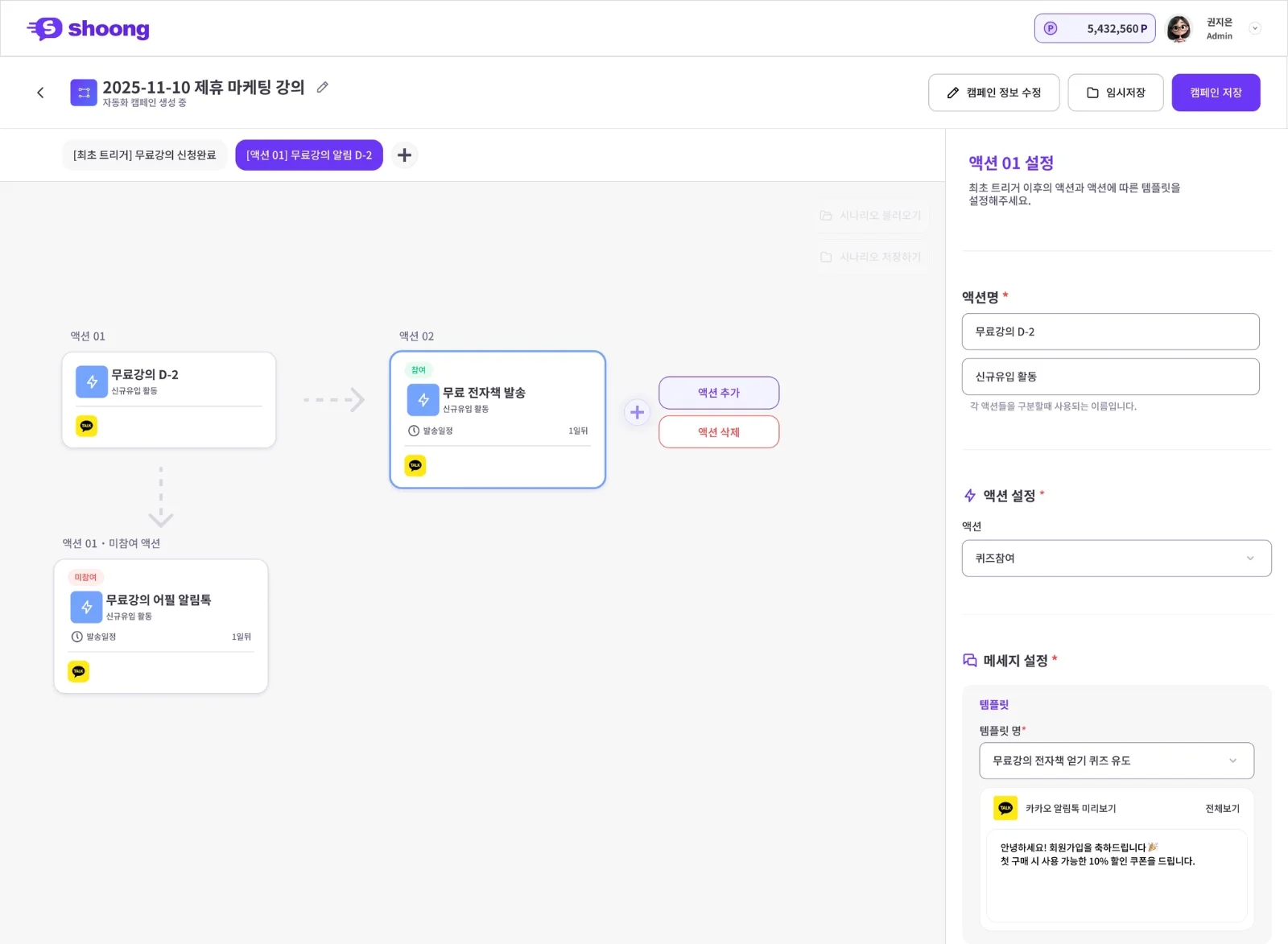
Task: Go back with the left arrow icon
Action: (x=40, y=93)
